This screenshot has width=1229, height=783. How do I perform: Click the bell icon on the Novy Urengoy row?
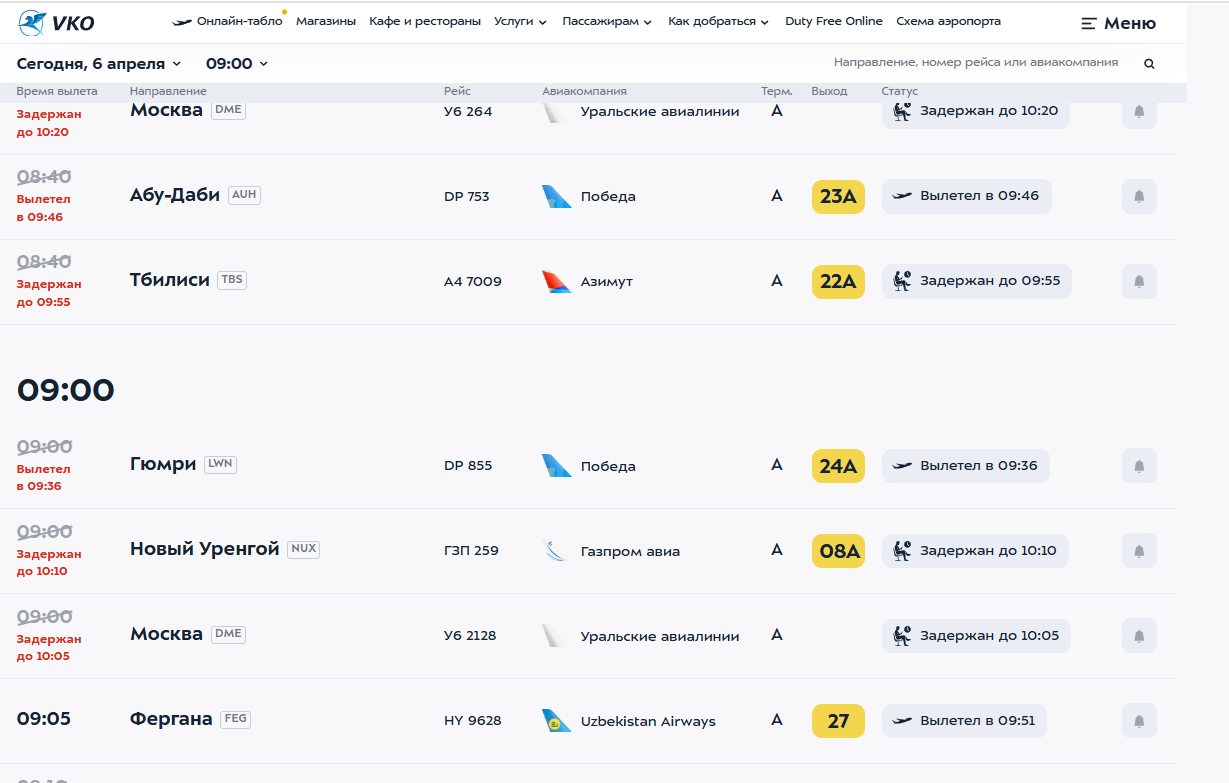(x=1139, y=550)
